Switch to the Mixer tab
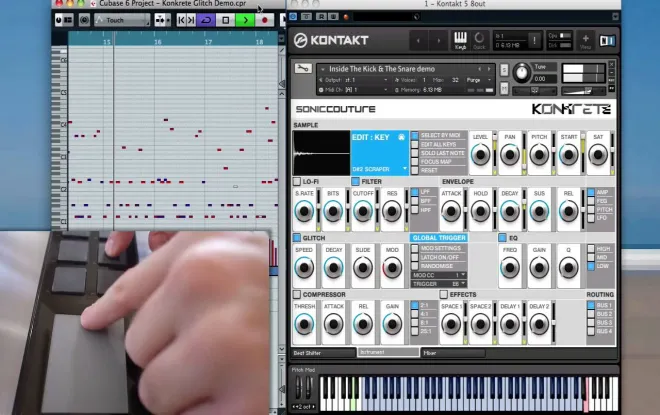The image size is (660, 415). [x=453, y=353]
